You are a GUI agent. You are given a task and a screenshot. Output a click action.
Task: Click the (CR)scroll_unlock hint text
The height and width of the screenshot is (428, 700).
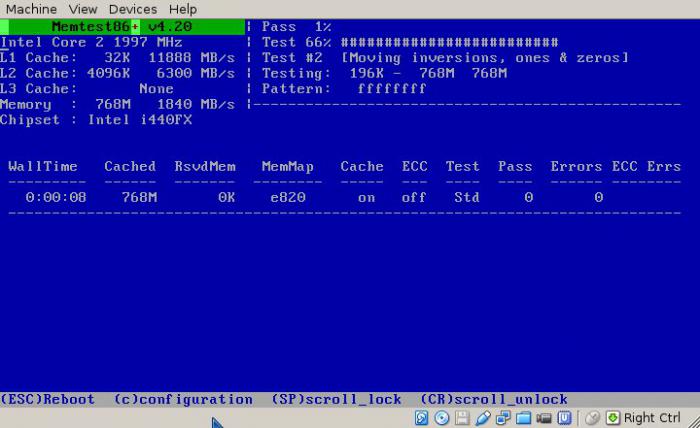coord(494,399)
